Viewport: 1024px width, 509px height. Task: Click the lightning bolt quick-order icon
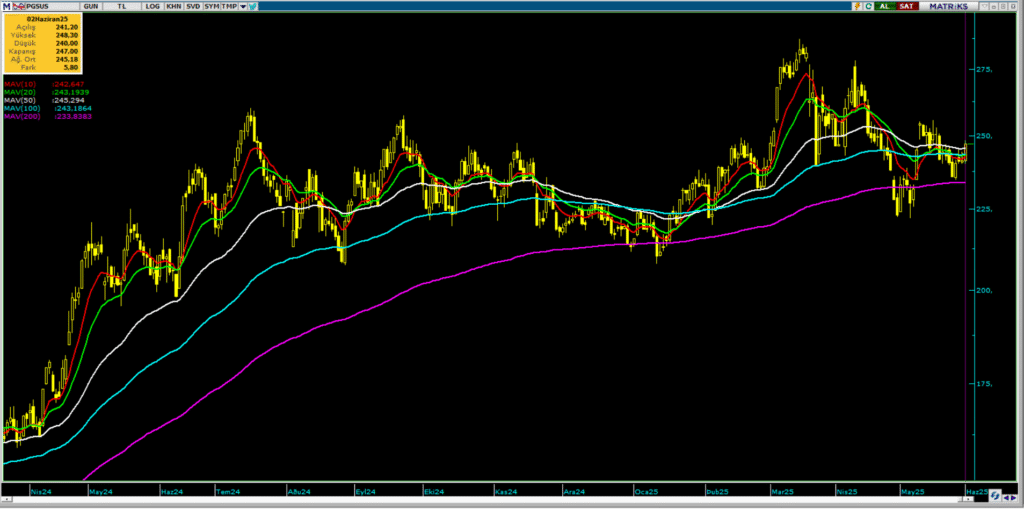(857, 6)
